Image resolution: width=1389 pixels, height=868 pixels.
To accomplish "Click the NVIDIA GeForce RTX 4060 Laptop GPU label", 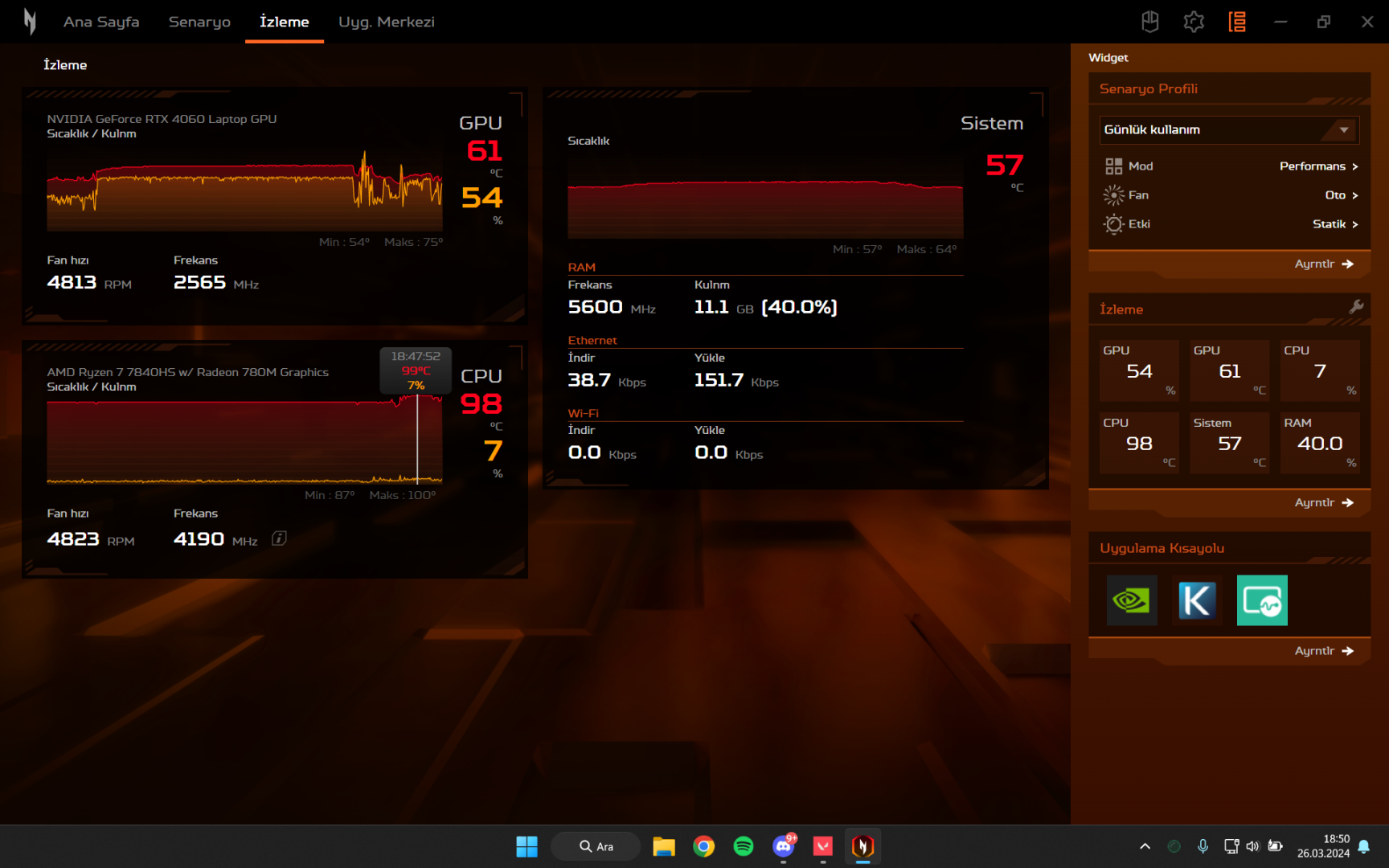I will (162, 119).
